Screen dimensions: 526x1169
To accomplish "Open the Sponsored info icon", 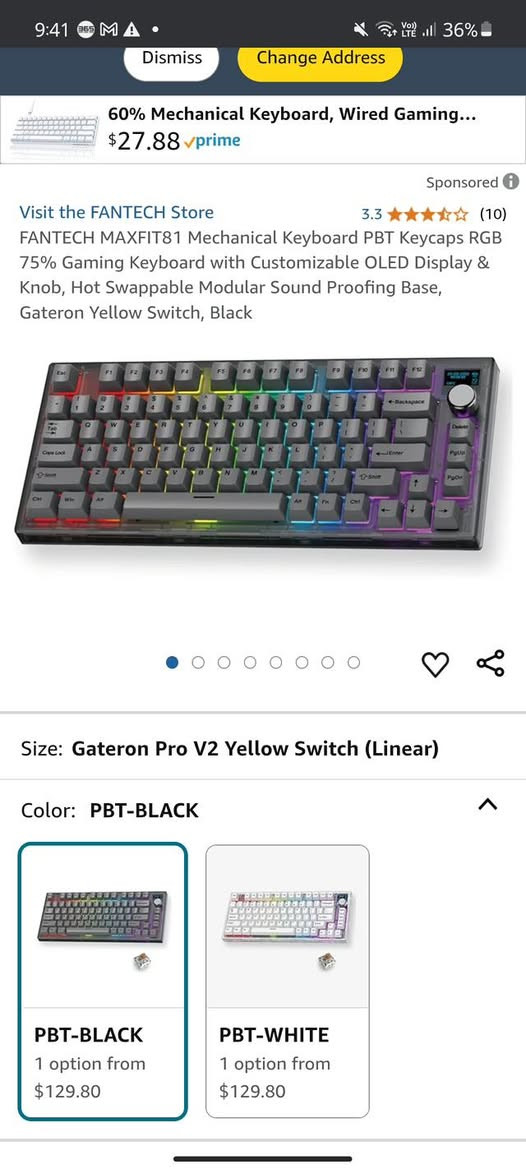I will coord(510,182).
